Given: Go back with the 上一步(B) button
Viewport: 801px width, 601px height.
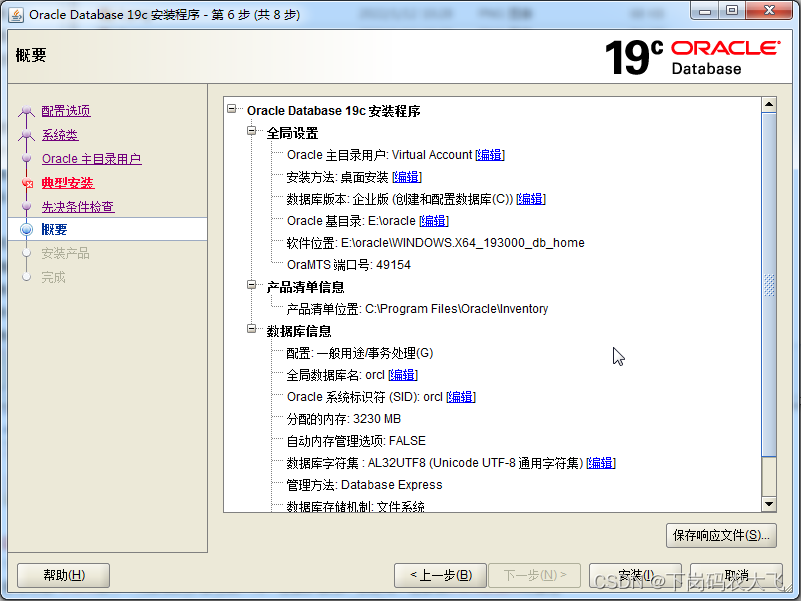Looking at the screenshot, I should [x=440, y=575].
